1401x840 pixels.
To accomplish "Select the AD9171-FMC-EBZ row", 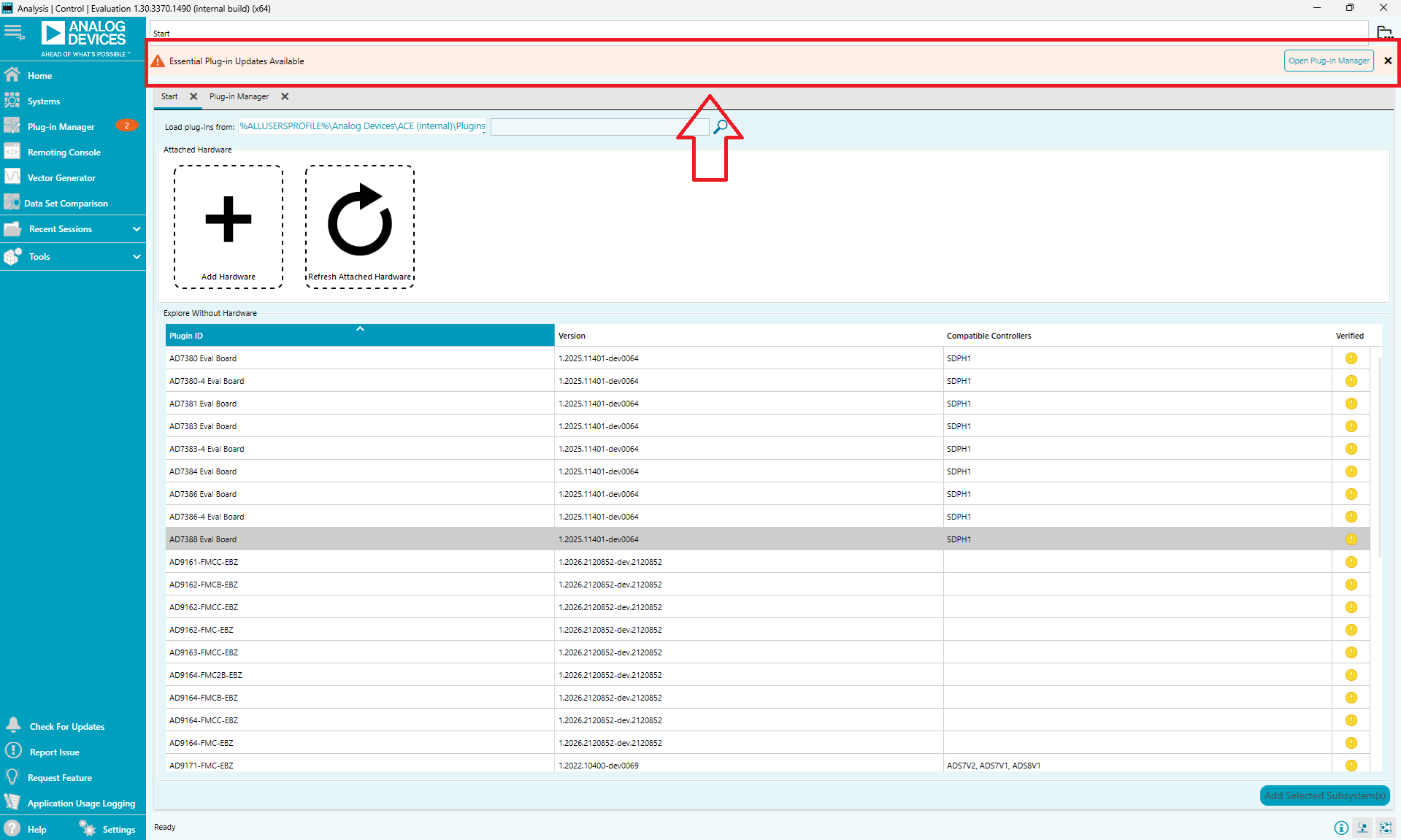I will point(767,763).
